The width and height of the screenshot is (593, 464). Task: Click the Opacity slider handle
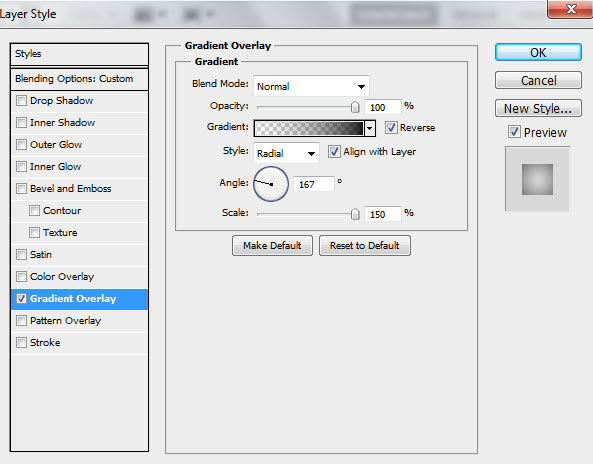coord(355,107)
